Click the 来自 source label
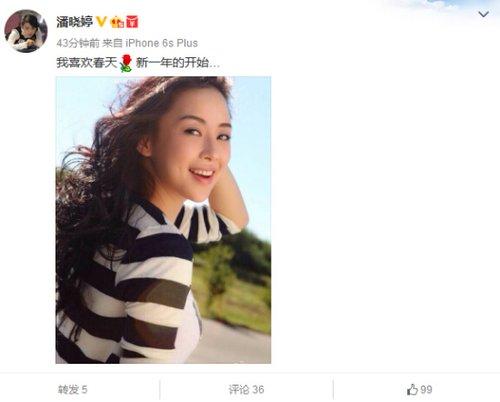 click(112, 43)
